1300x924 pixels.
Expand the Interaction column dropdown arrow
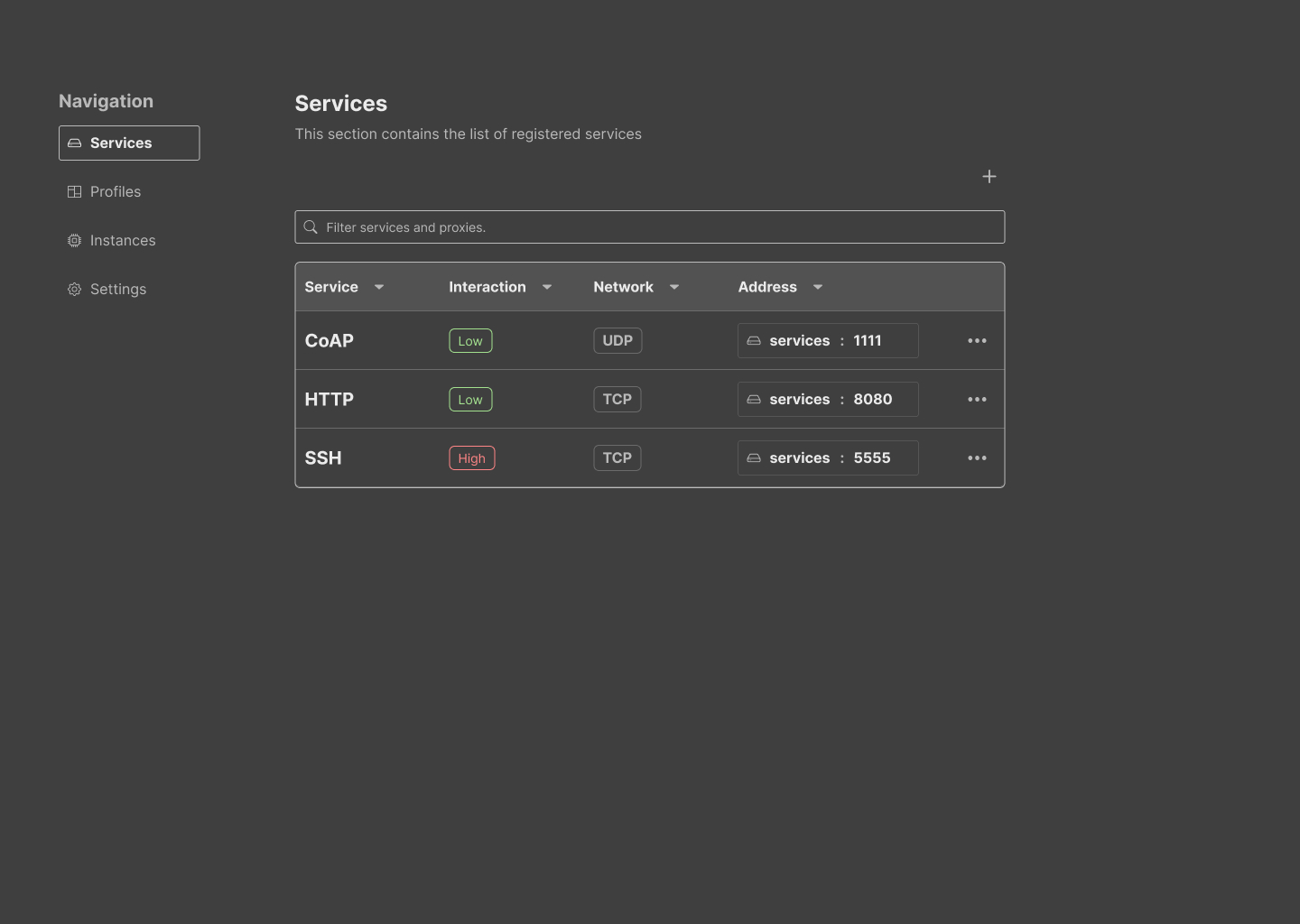[547, 288]
